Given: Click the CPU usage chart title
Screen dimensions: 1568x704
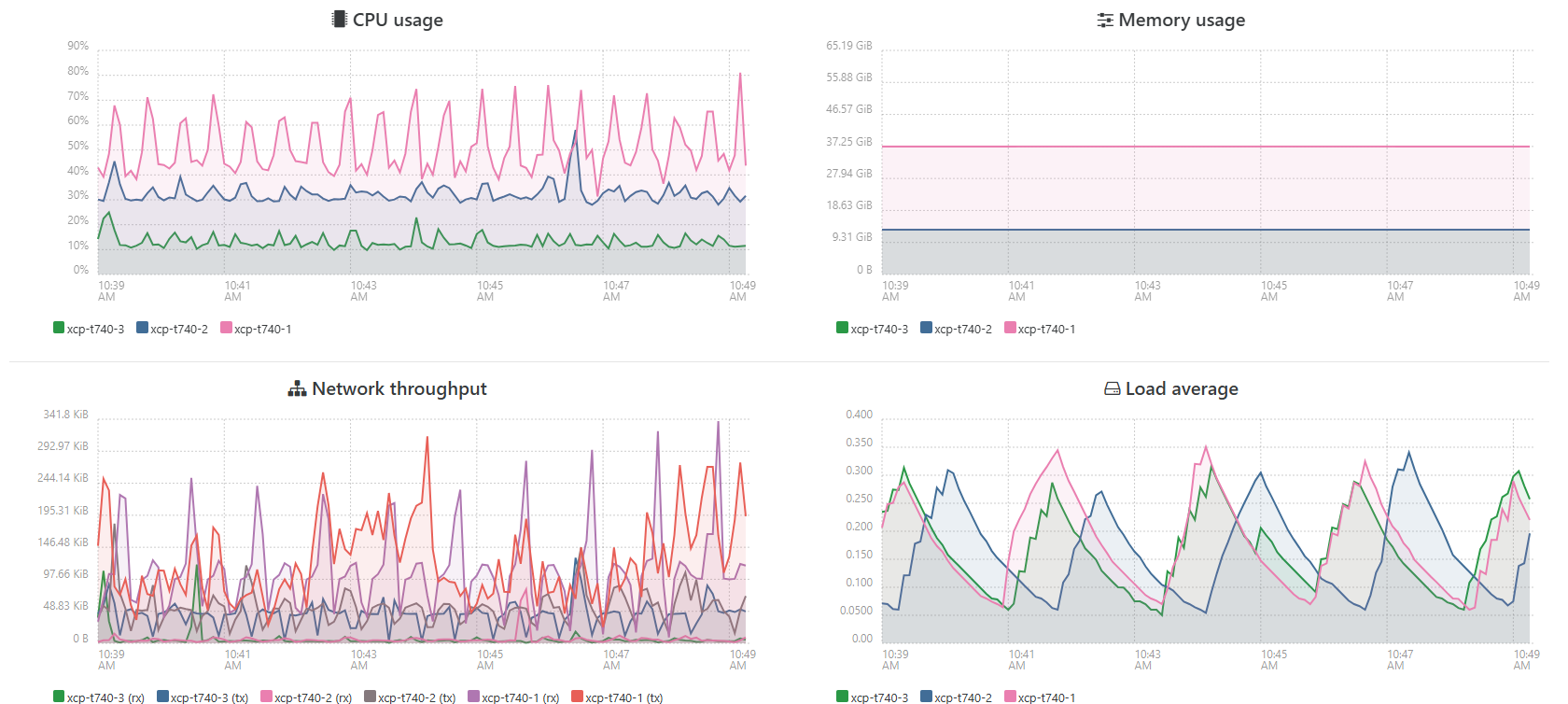Looking at the screenshot, I should click(398, 21).
